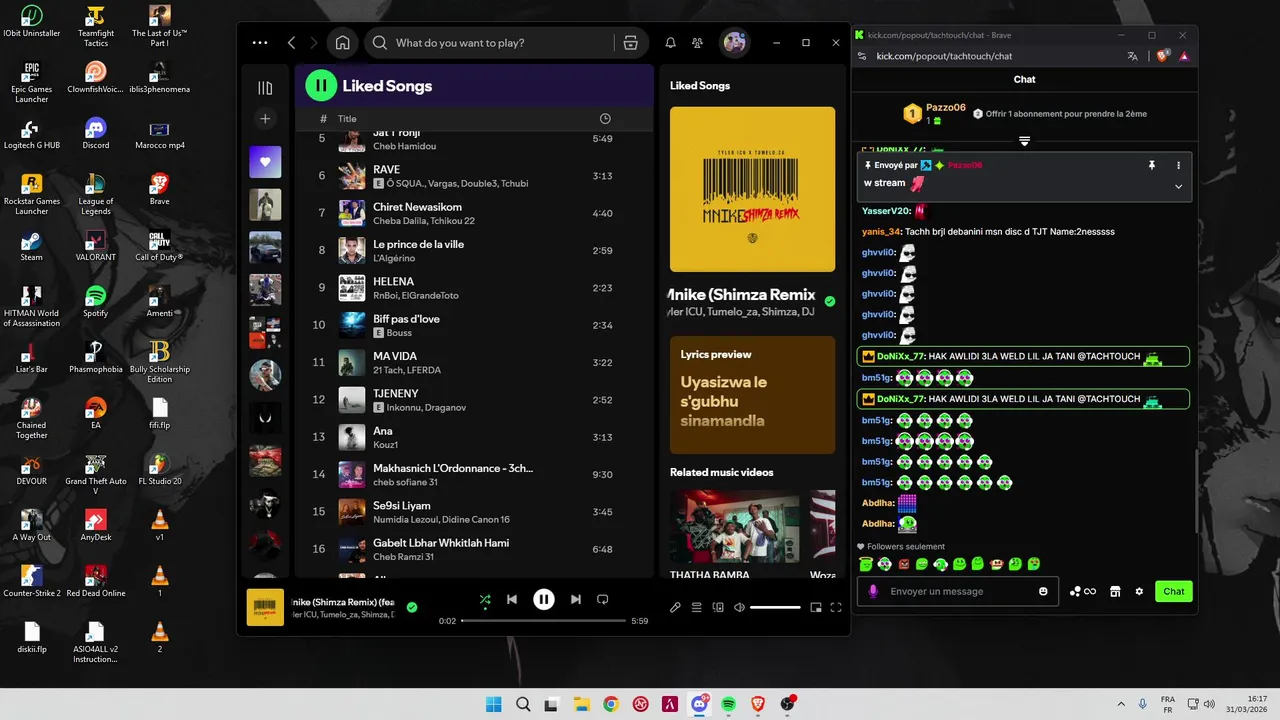Select the song TJENENY
Viewport: 1280px width, 720px height.
[x=474, y=400]
